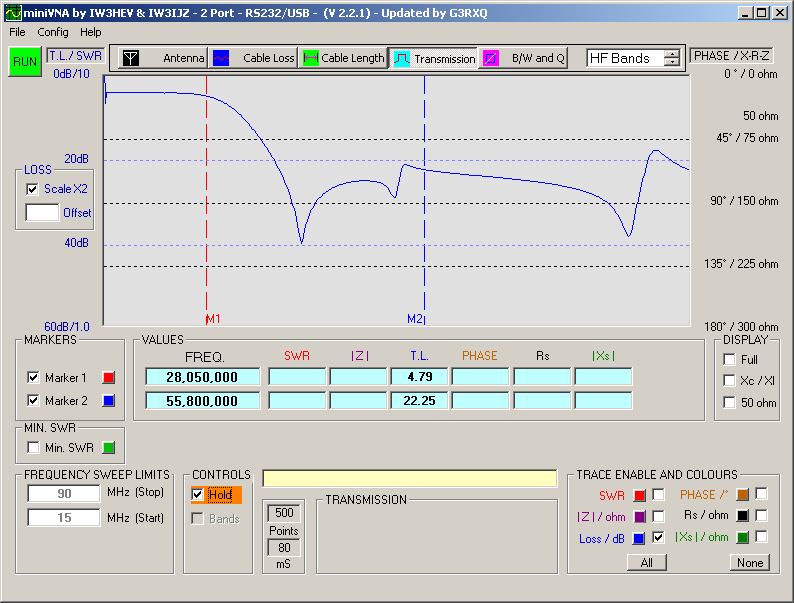Change PHASE trace orange color swatch
The image size is (794, 603).
click(742, 495)
